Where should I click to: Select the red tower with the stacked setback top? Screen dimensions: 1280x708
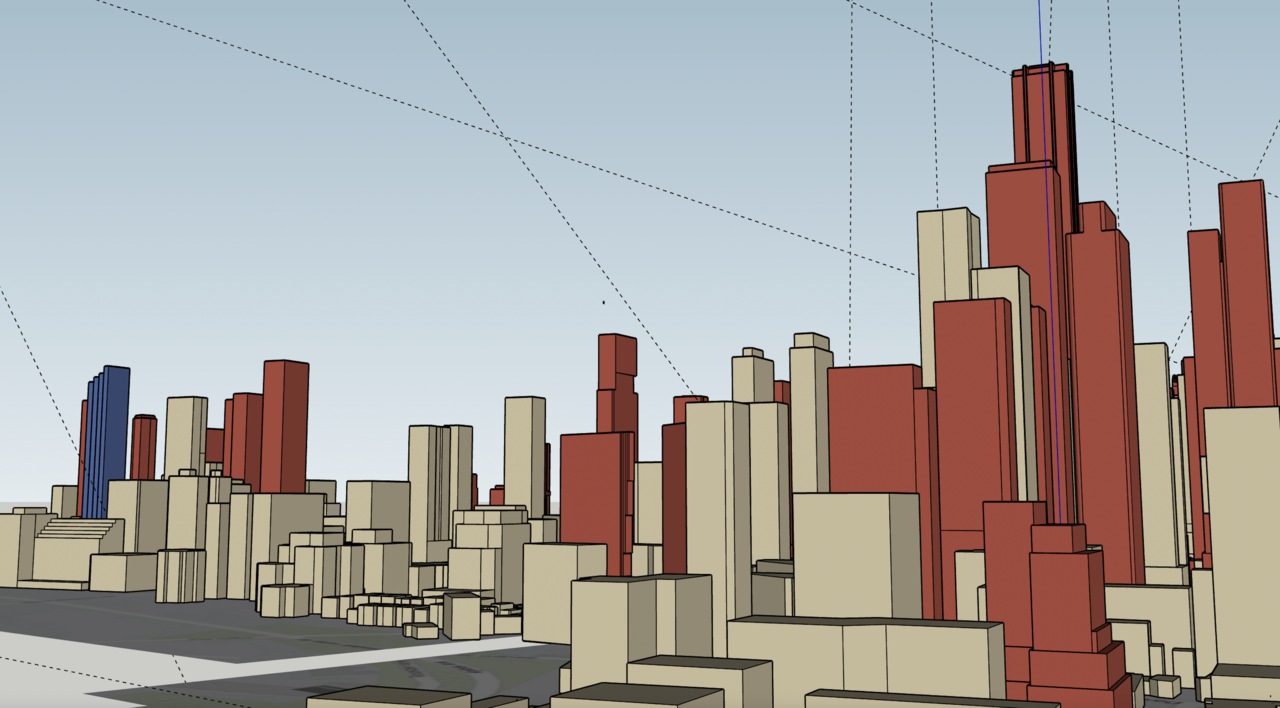[617, 385]
